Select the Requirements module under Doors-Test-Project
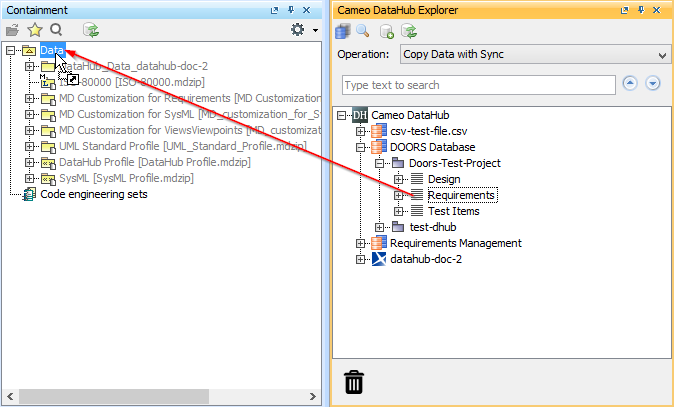Viewport: 674px width, 407px height. [462, 195]
